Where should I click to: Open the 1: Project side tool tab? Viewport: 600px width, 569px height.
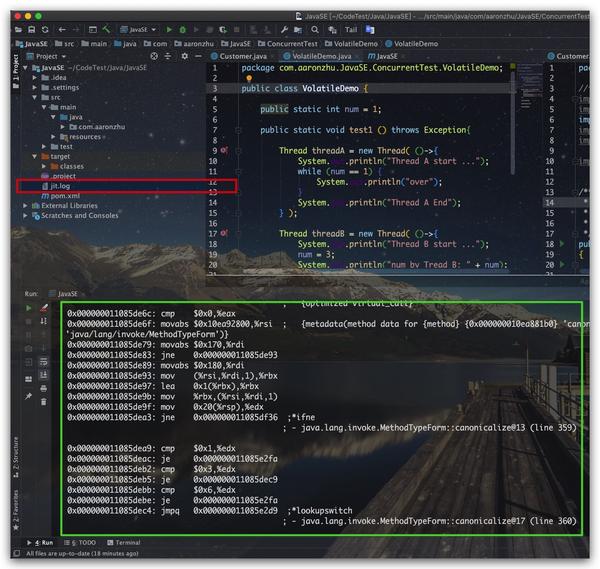pos(16,71)
